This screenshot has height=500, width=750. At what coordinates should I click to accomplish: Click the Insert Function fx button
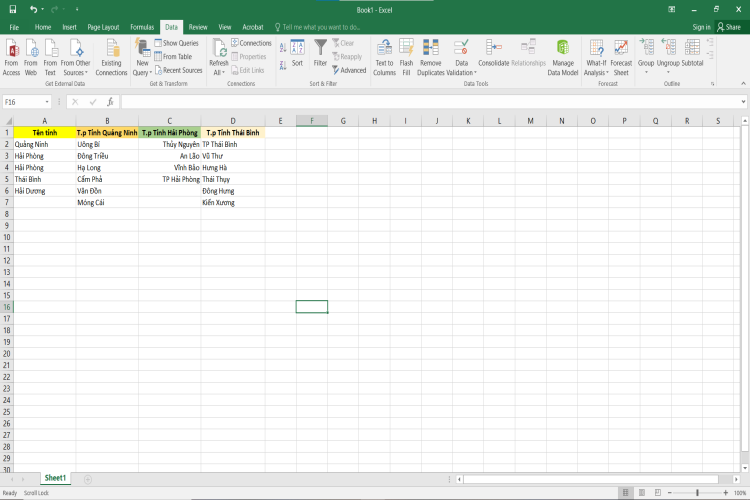pyautogui.click(x=110, y=101)
